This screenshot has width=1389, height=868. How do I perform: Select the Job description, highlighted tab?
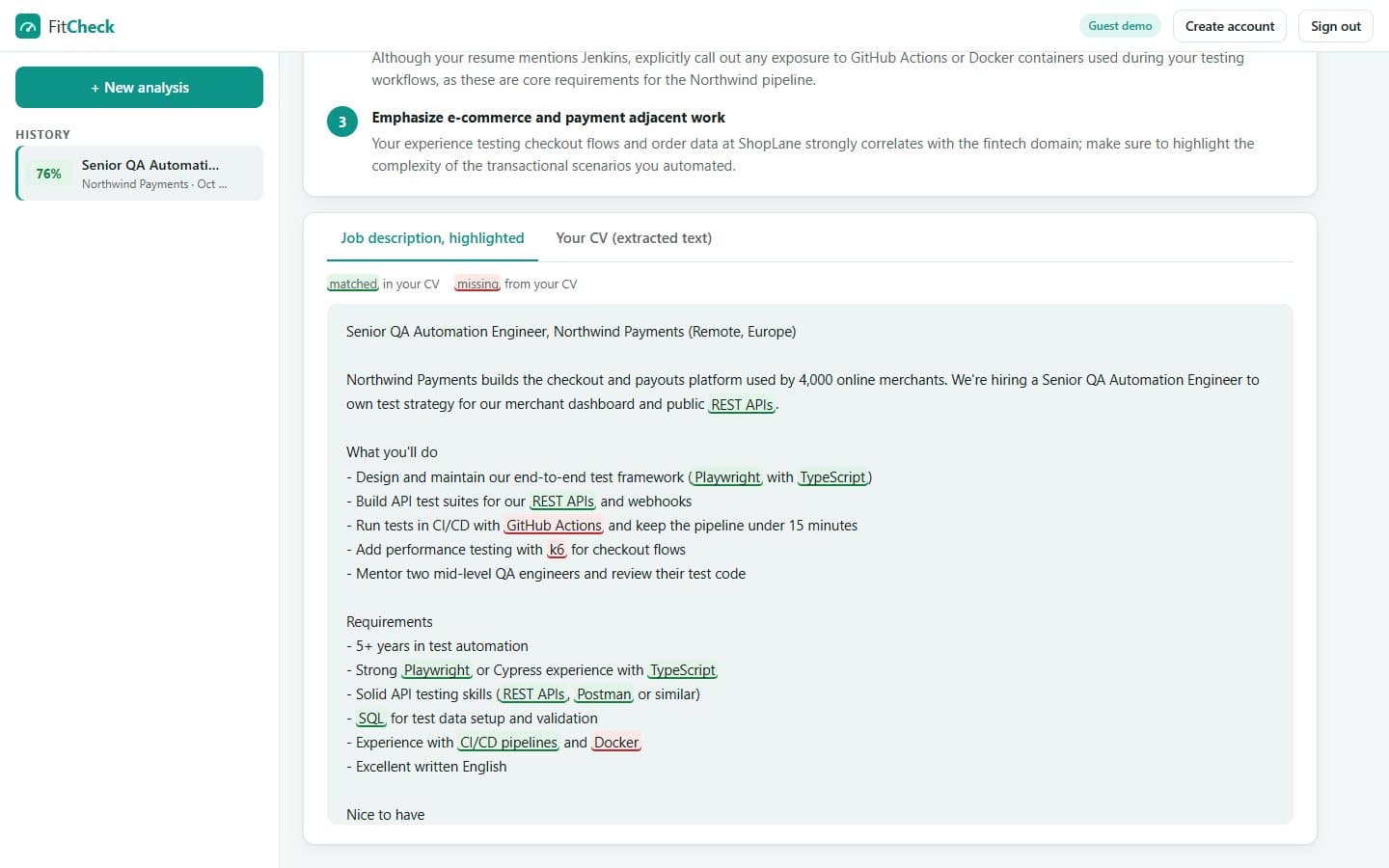pos(432,238)
